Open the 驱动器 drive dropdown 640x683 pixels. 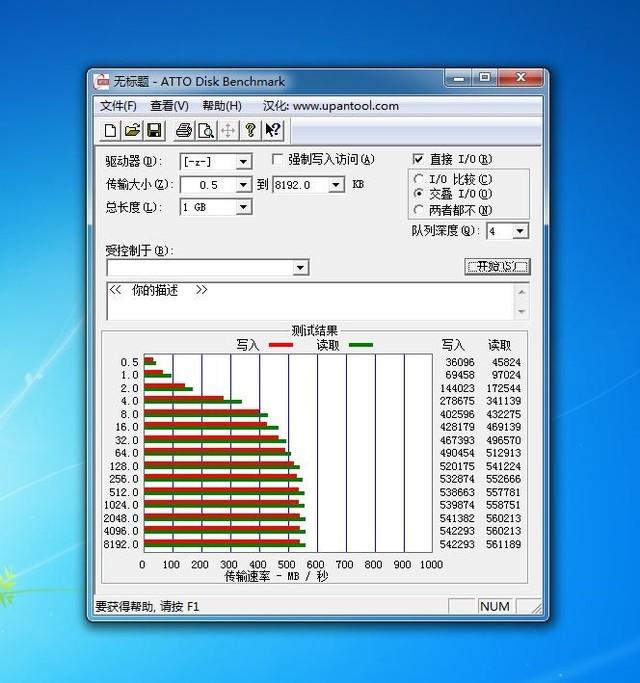[x=244, y=162]
